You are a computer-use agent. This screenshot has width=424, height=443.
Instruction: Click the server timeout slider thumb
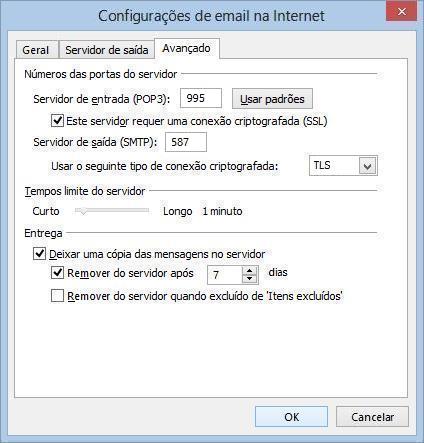click(x=81, y=211)
